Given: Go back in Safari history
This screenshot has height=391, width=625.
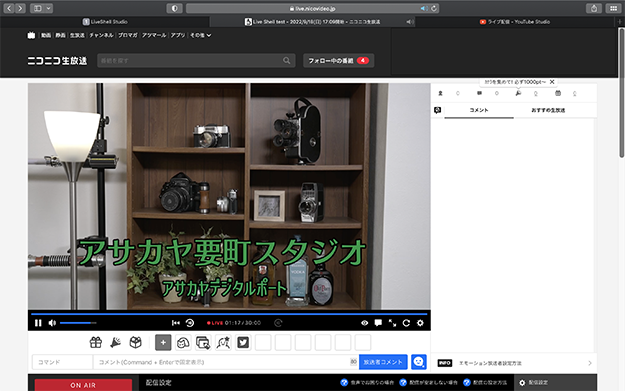Looking at the screenshot, I should [x=9, y=8].
